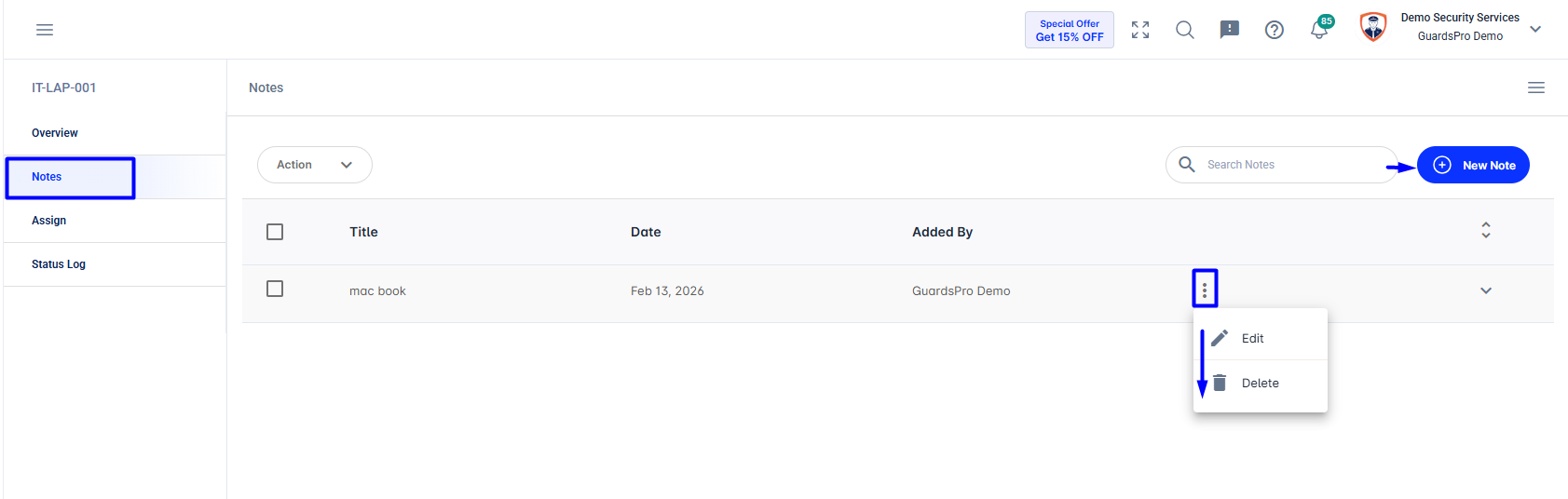Click the New Note button
Image resolution: width=1568 pixels, height=499 pixels.
(1473, 165)
